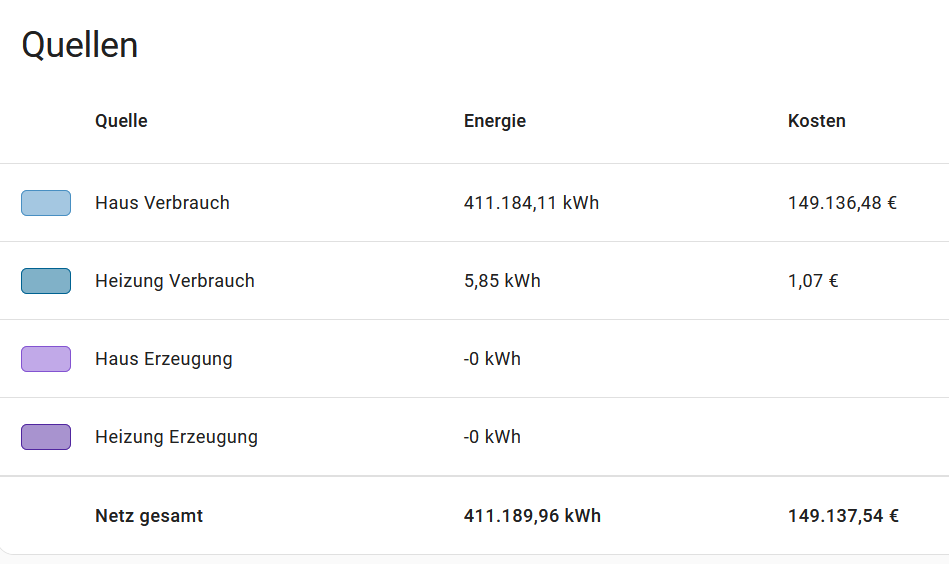The height and width of the screenshot is (564, 949).
Task: Click the Netz gesamt total label
Action: pos(149,516)
